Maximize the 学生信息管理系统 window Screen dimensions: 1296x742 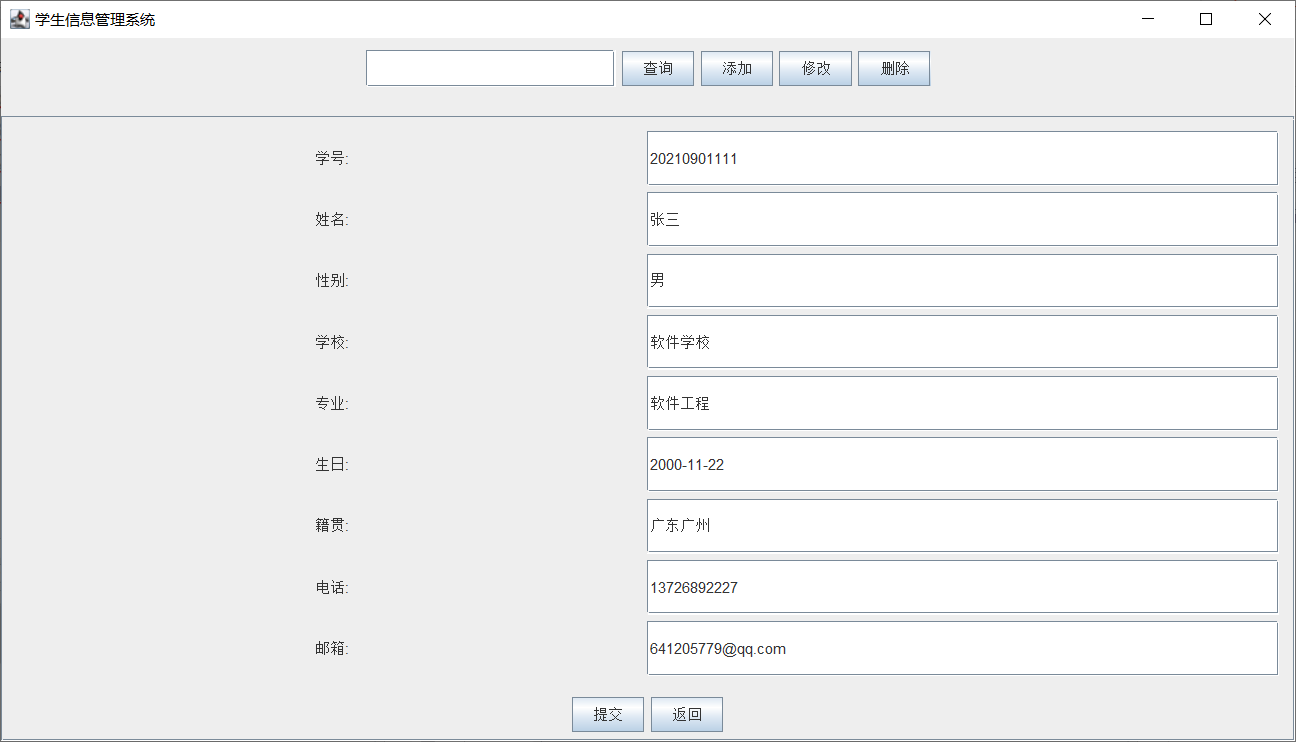click(x=1206, y=19)
